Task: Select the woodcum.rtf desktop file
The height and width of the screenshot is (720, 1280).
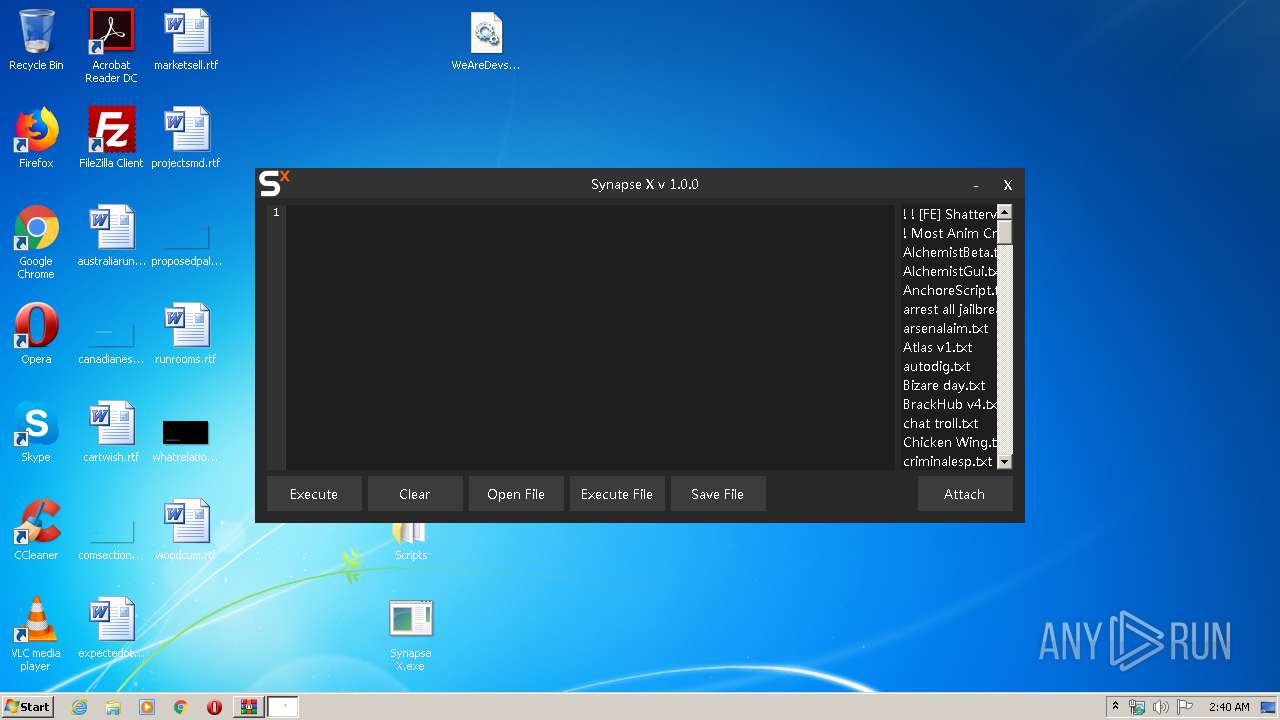Action: click(186, 531)
